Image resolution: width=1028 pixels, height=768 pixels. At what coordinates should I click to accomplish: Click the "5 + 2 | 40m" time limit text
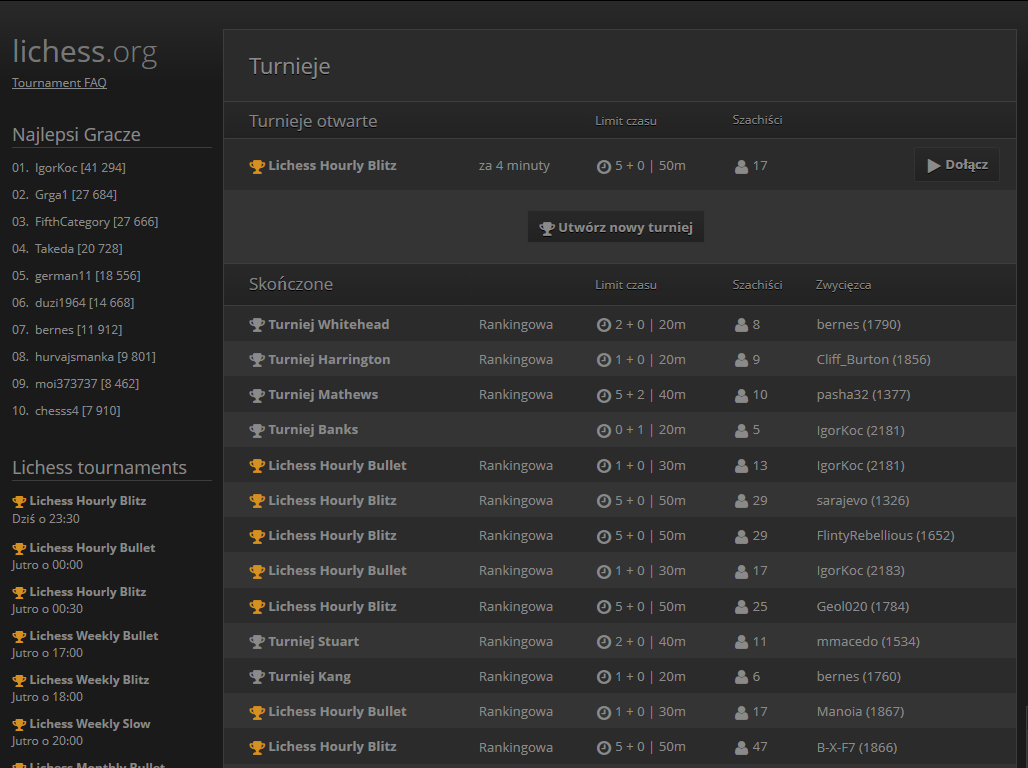click(x=650, y=394)
